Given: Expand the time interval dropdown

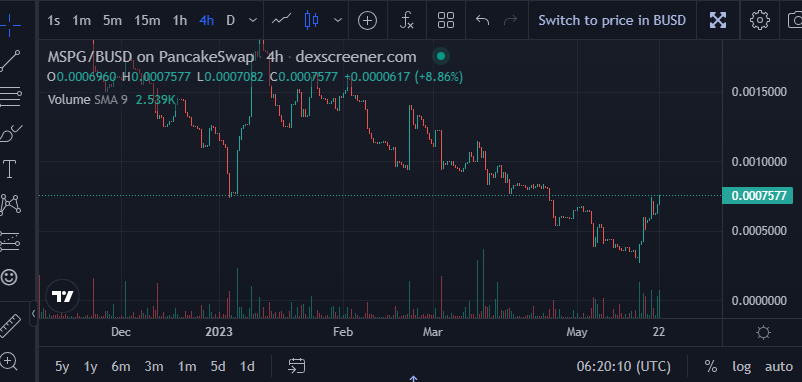Looking at the screenshot, I should click(x=253, y=20).
